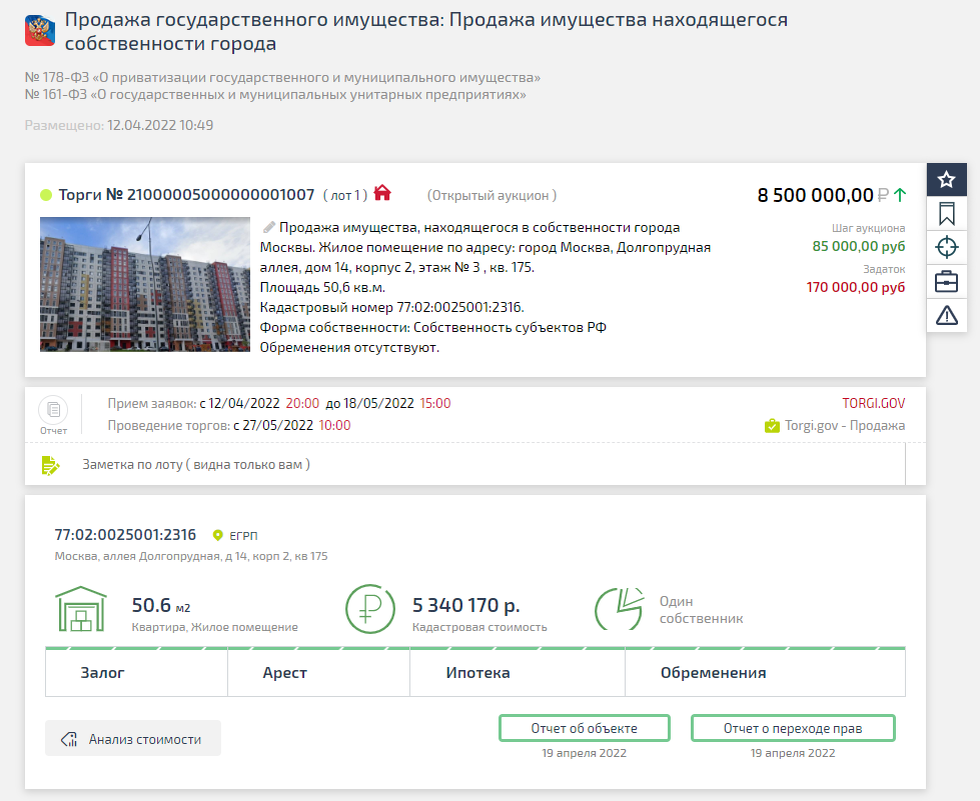Click the crosshair target icon in sidebar

(x=946, y=247)
